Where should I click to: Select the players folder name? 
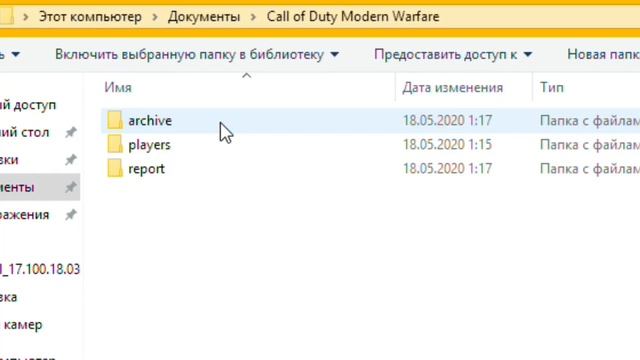(149, 145)
